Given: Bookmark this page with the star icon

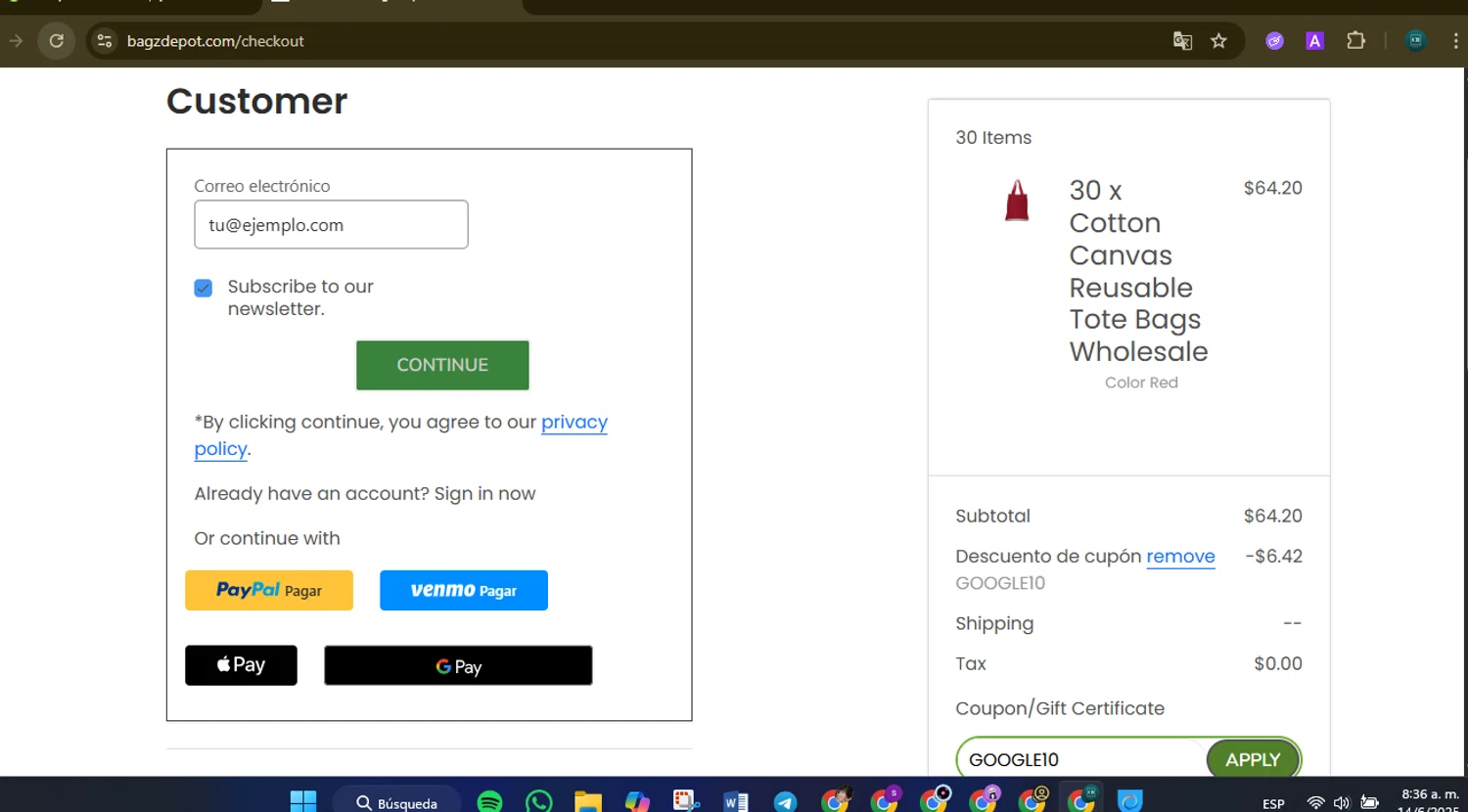Looking at the screenshot, I should [1218, 41].
